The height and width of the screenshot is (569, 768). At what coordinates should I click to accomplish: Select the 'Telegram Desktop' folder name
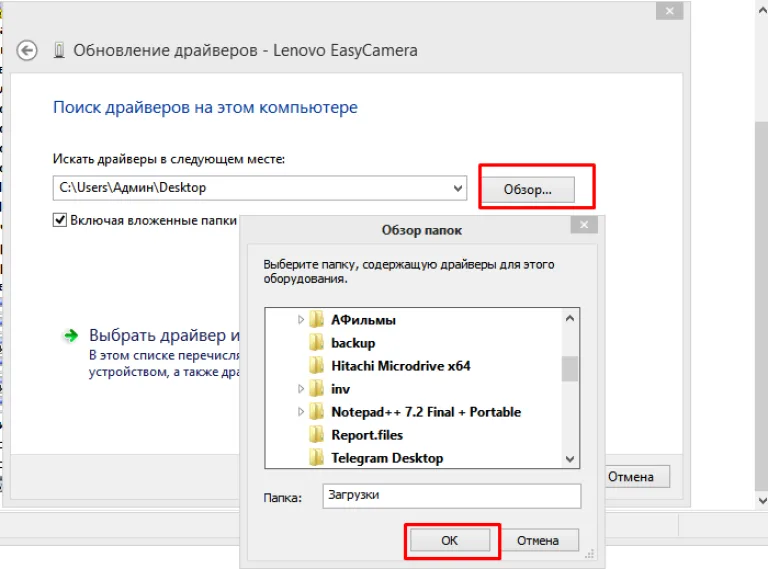(x=387, y=458)
